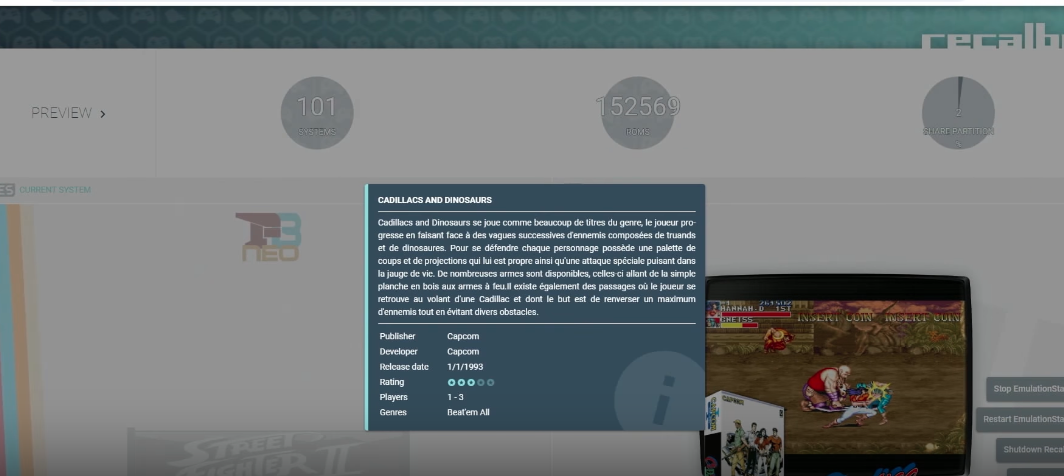
Task: Click the Shutdown Recalbox button
Action: (1030, 450)
